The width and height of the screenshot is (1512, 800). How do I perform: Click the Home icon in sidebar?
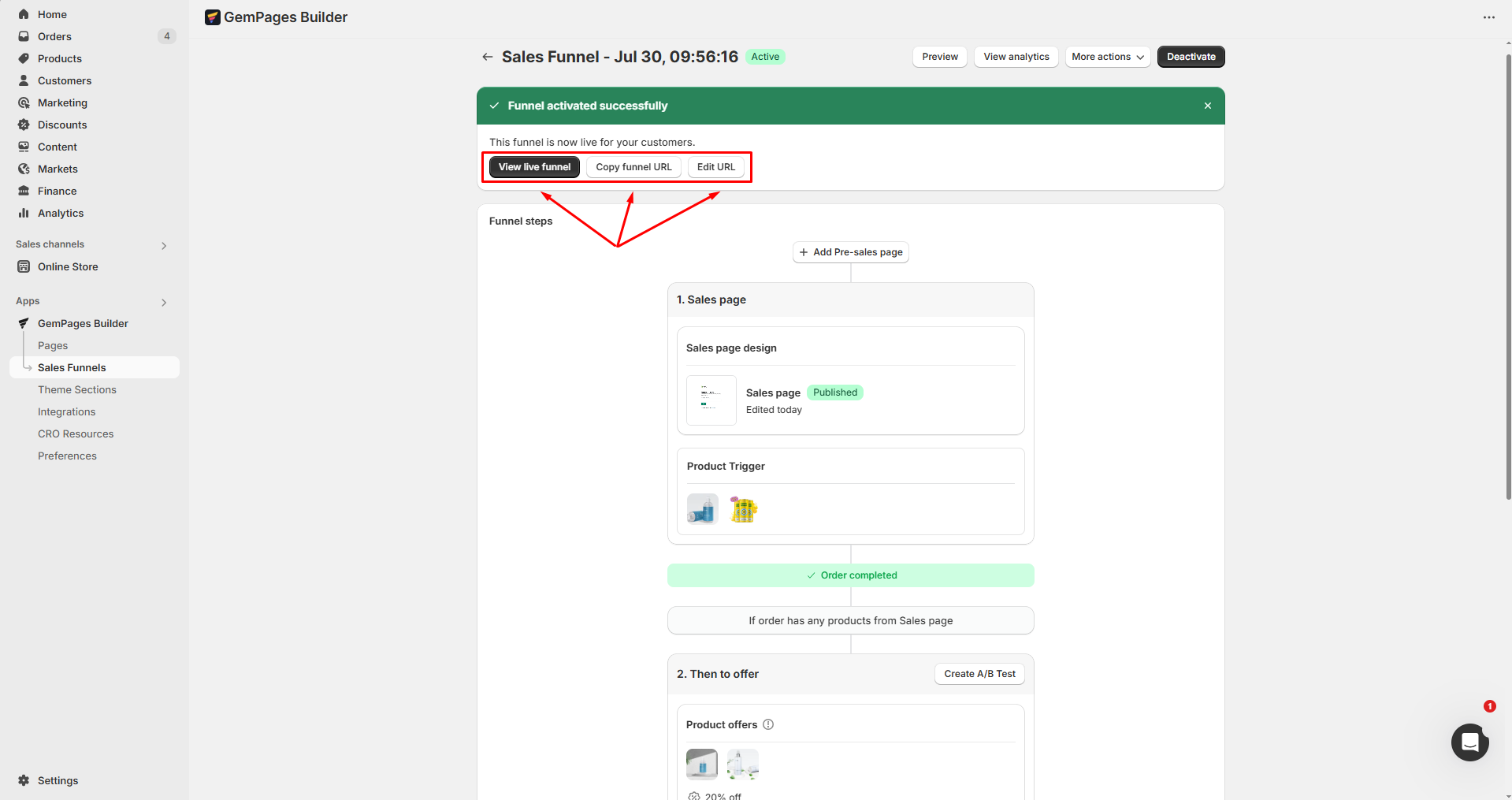point(24,14)
